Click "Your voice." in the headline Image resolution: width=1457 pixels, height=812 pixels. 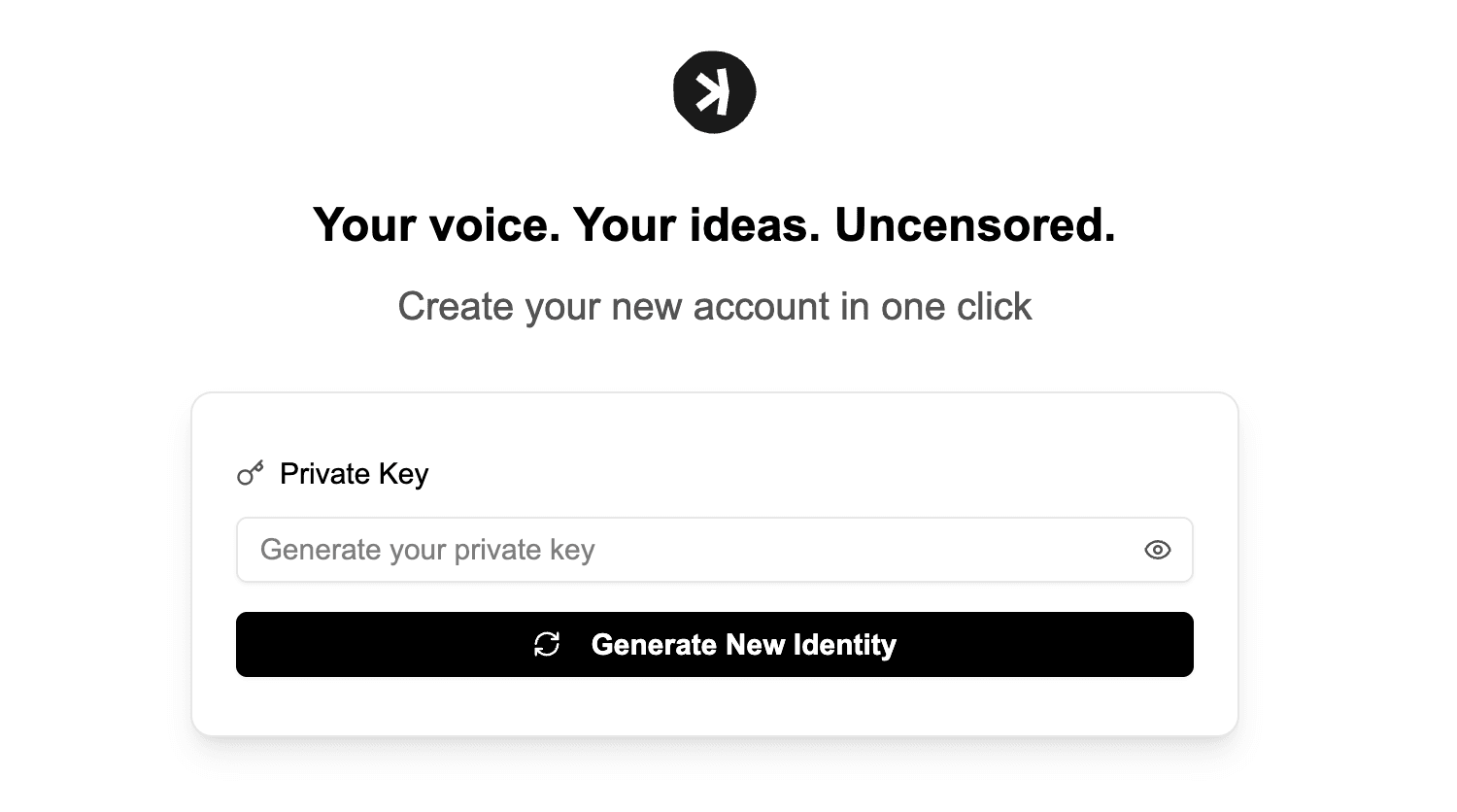[x=436, y=225]
